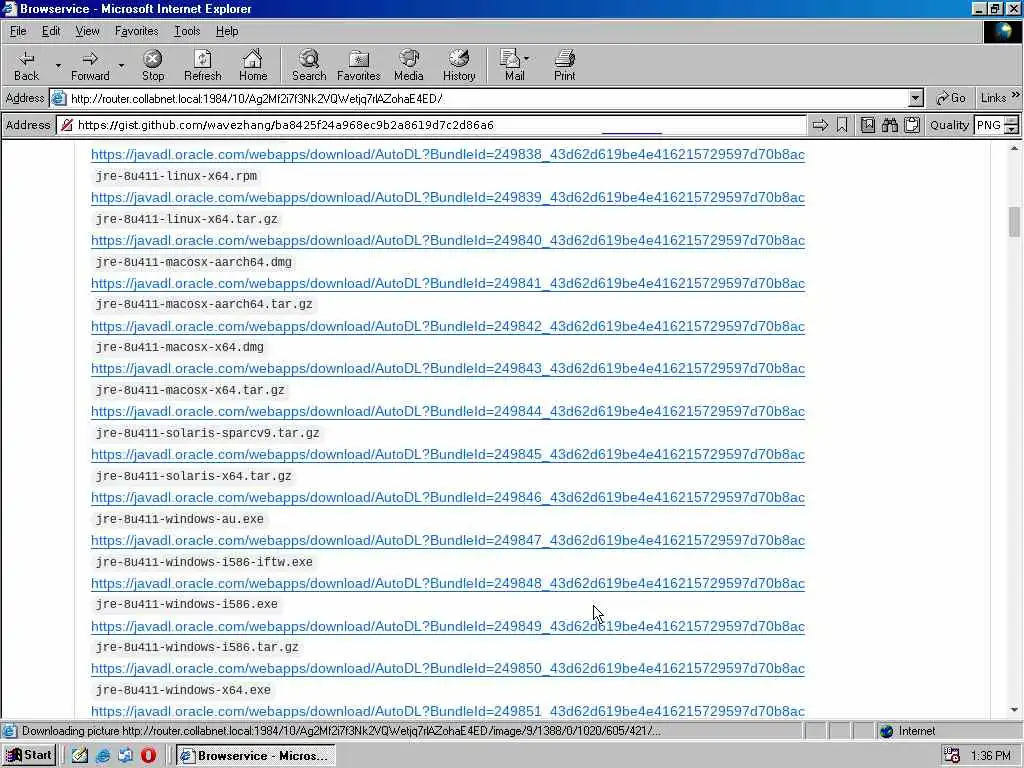Click the page scrollbar up arrow
1024x768 pixels.
1014,149
